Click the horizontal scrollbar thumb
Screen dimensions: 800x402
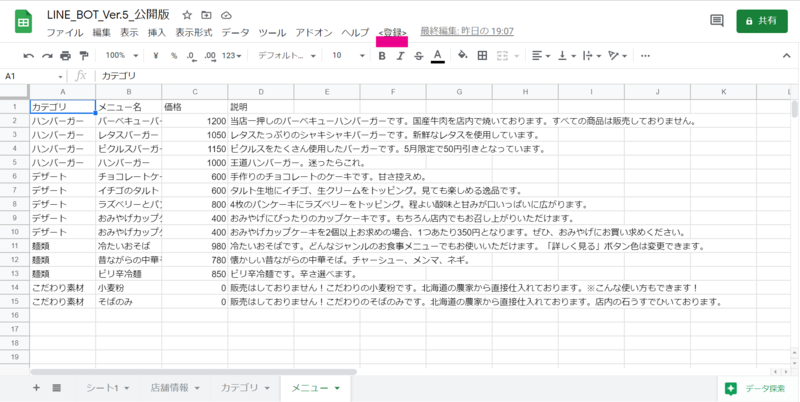(x=193, y=372)
